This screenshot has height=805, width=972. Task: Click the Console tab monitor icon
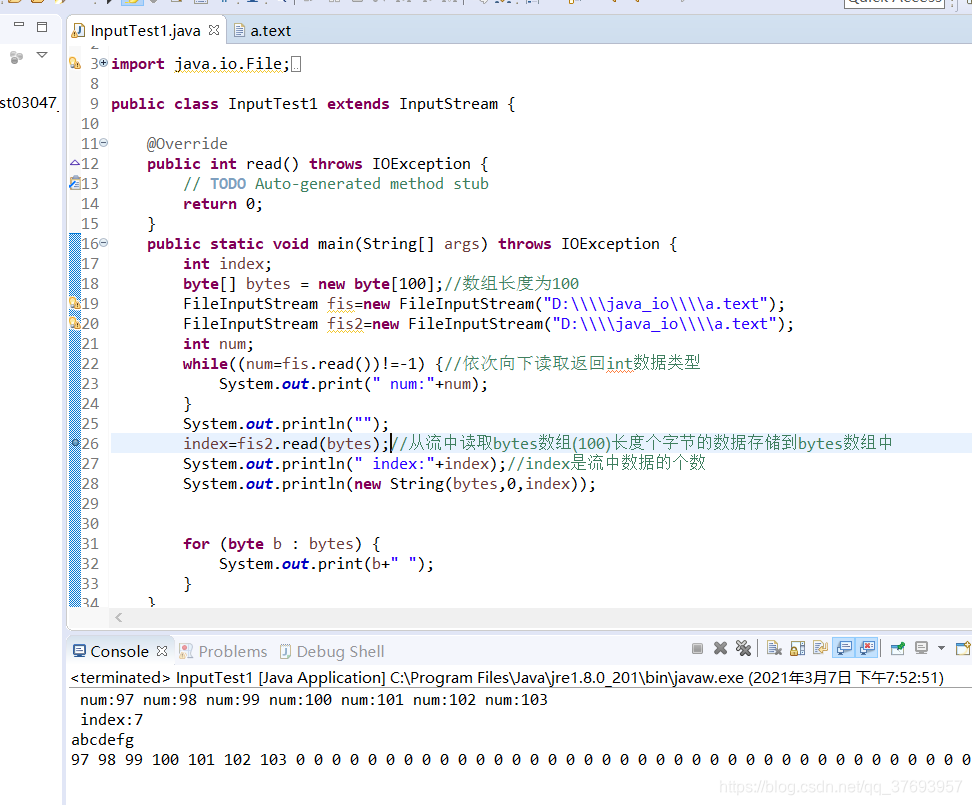coord(79,651)
